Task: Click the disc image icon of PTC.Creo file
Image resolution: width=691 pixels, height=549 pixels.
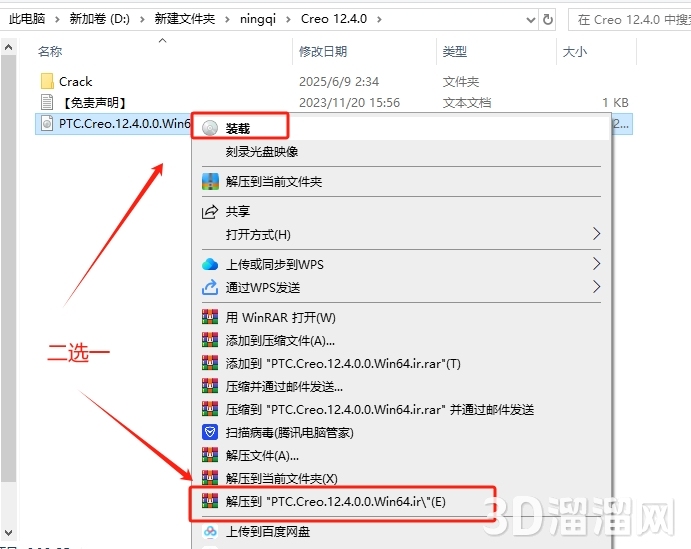Action: pos(47,123)
